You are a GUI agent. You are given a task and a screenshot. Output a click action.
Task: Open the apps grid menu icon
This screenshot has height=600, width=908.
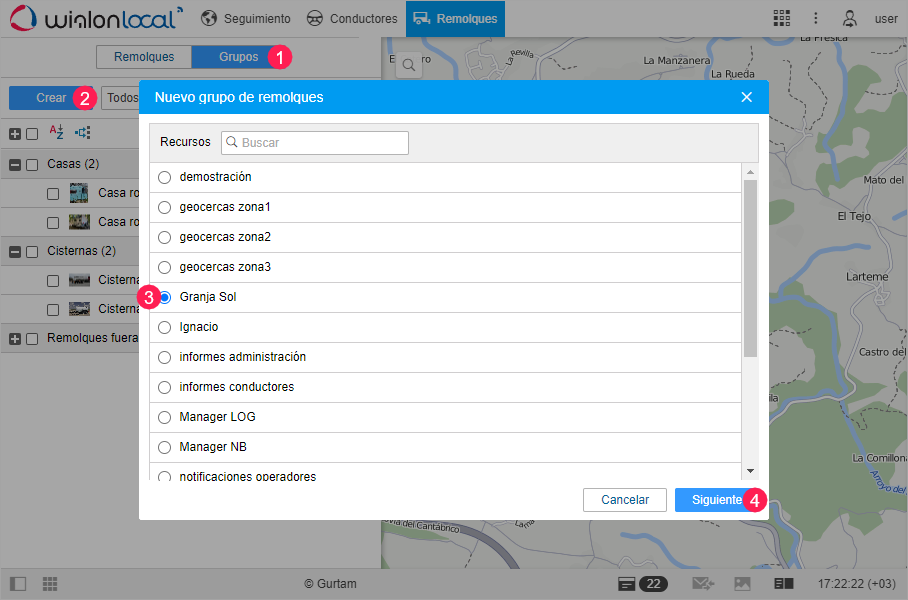(782, 19)
